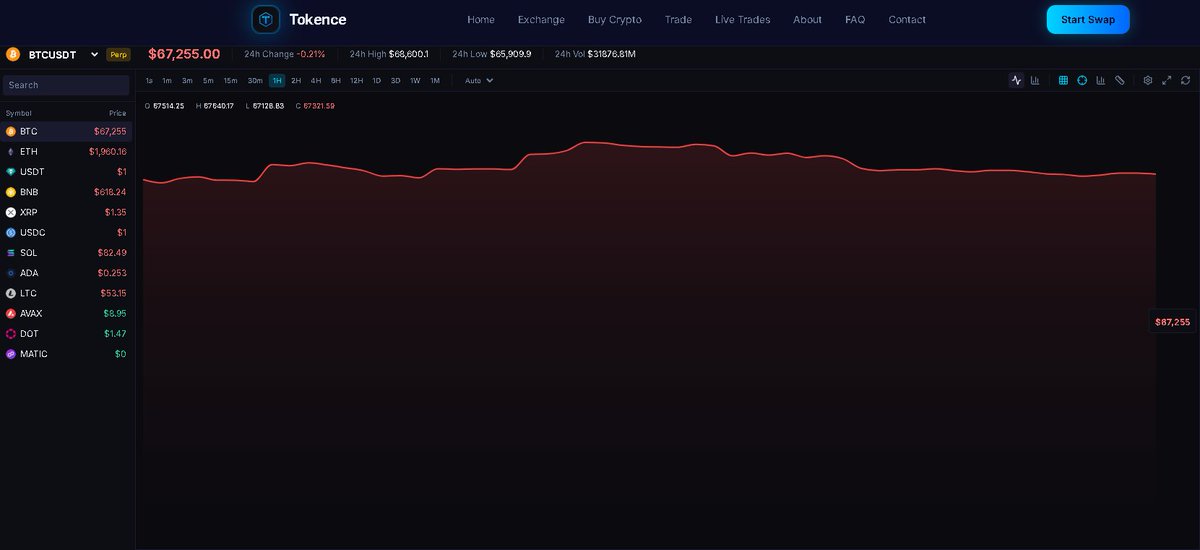Select line chart type icon
This screenshot has width=1200, height=550.
pyautogui.click(x=1016, y=80)
